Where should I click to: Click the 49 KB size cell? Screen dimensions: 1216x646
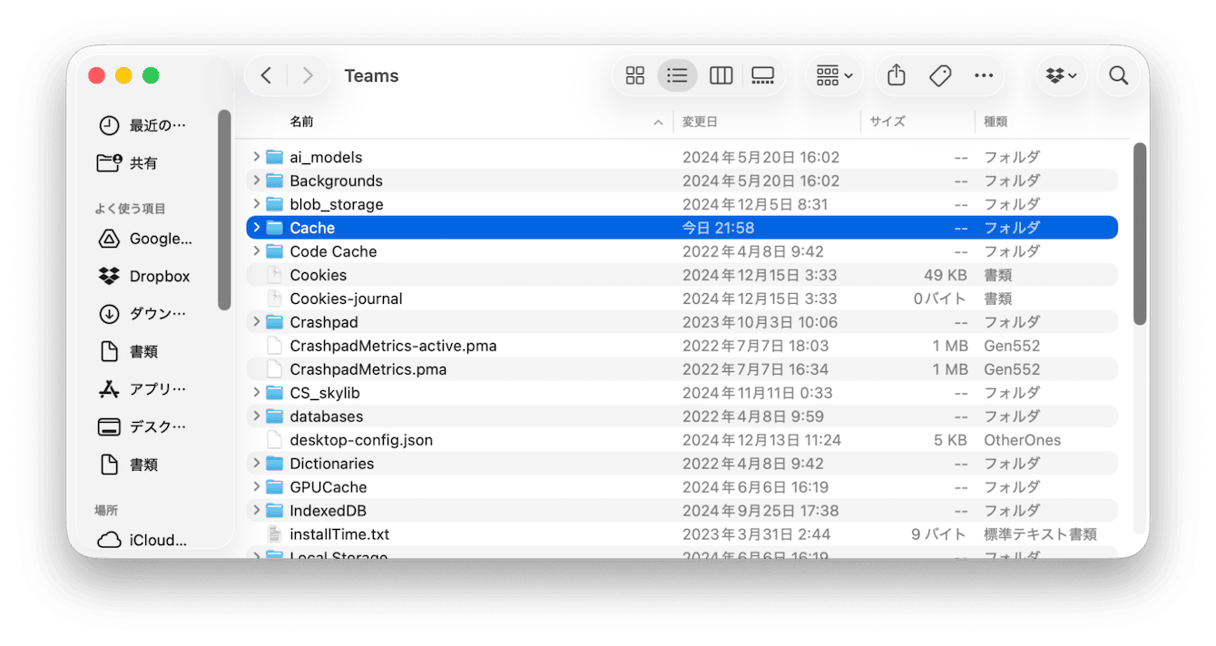[945, 275]
